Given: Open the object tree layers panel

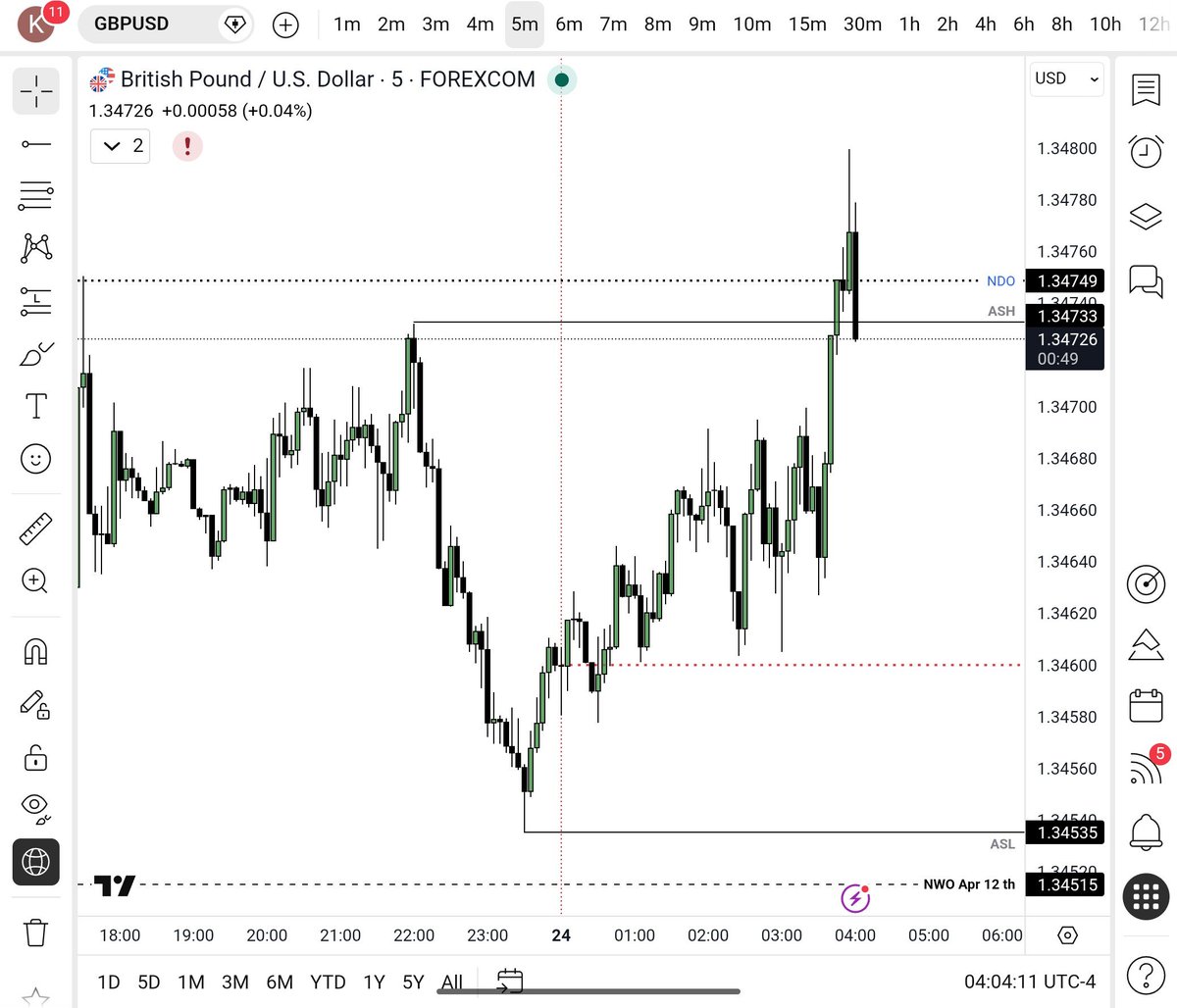Looking at the screenshot, I should click(1146, 216).
